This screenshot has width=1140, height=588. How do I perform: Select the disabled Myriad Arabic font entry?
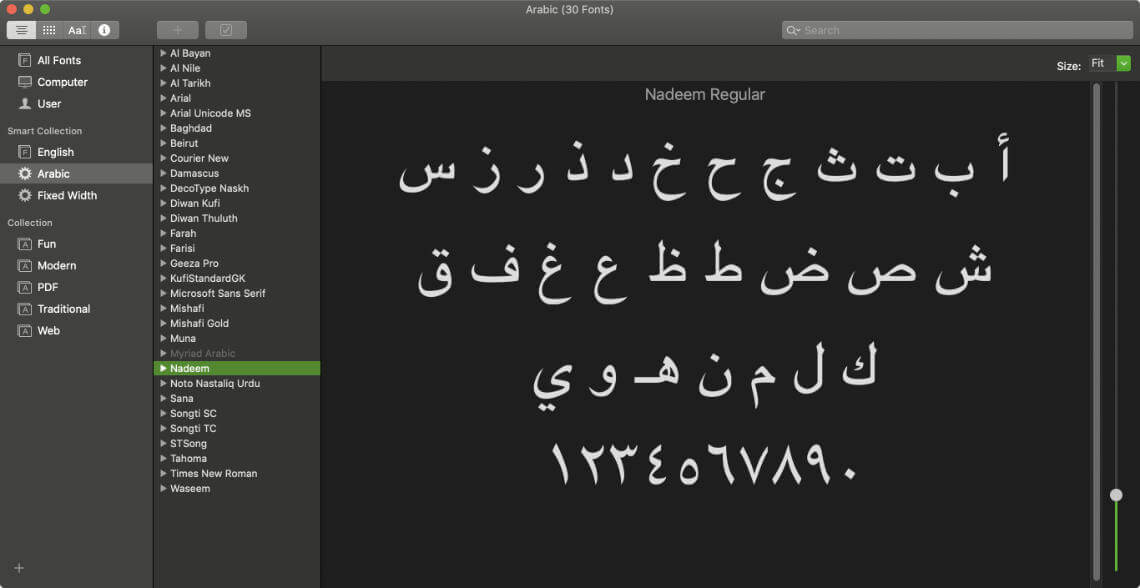(x=200, y=353)
